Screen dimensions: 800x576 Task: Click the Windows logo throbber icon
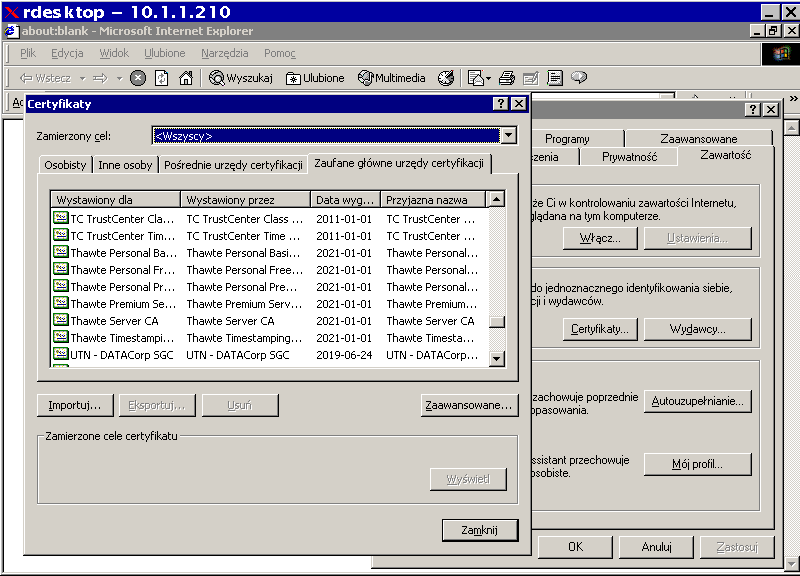(x=781, y=54)
